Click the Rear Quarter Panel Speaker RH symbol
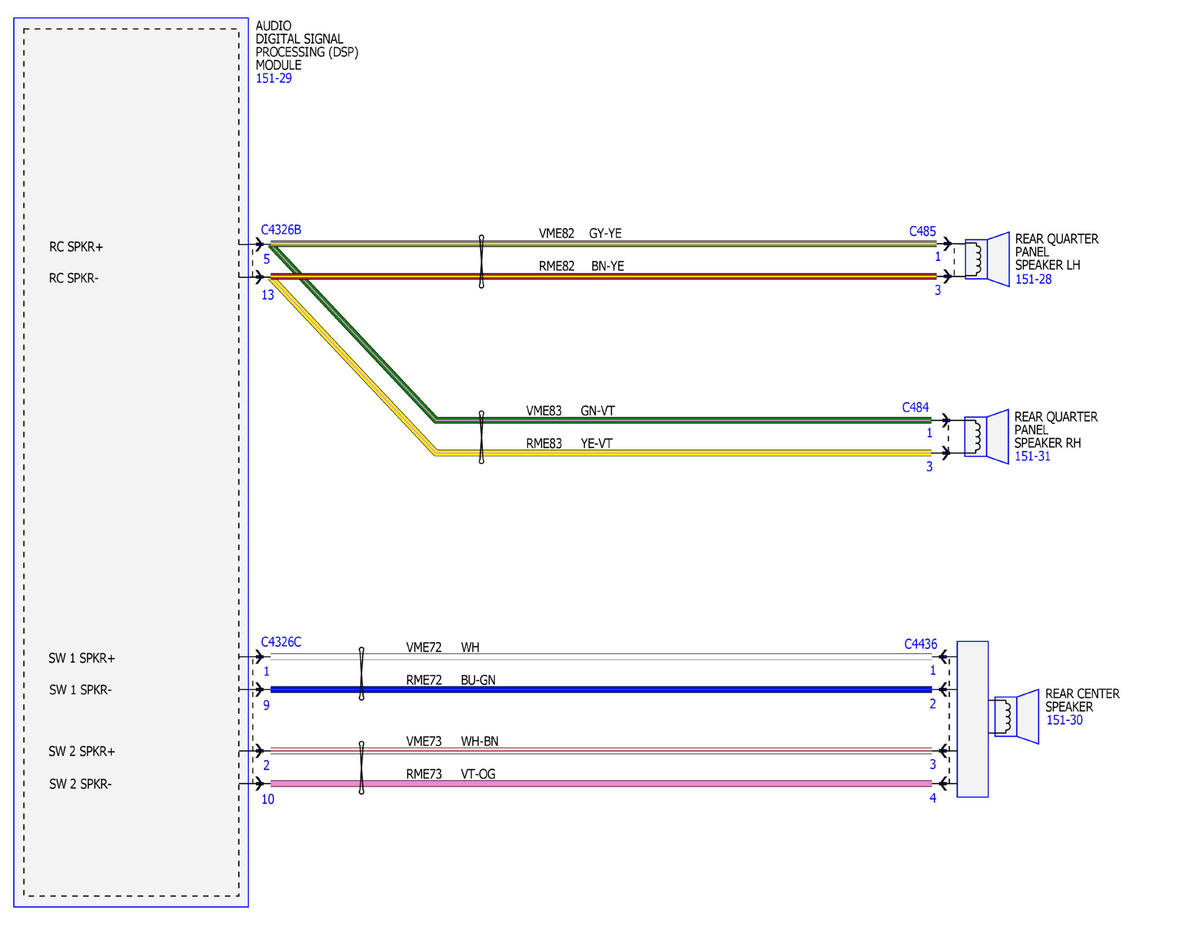This screenshot has height=927, width=1200. click(x=986, y=437)
